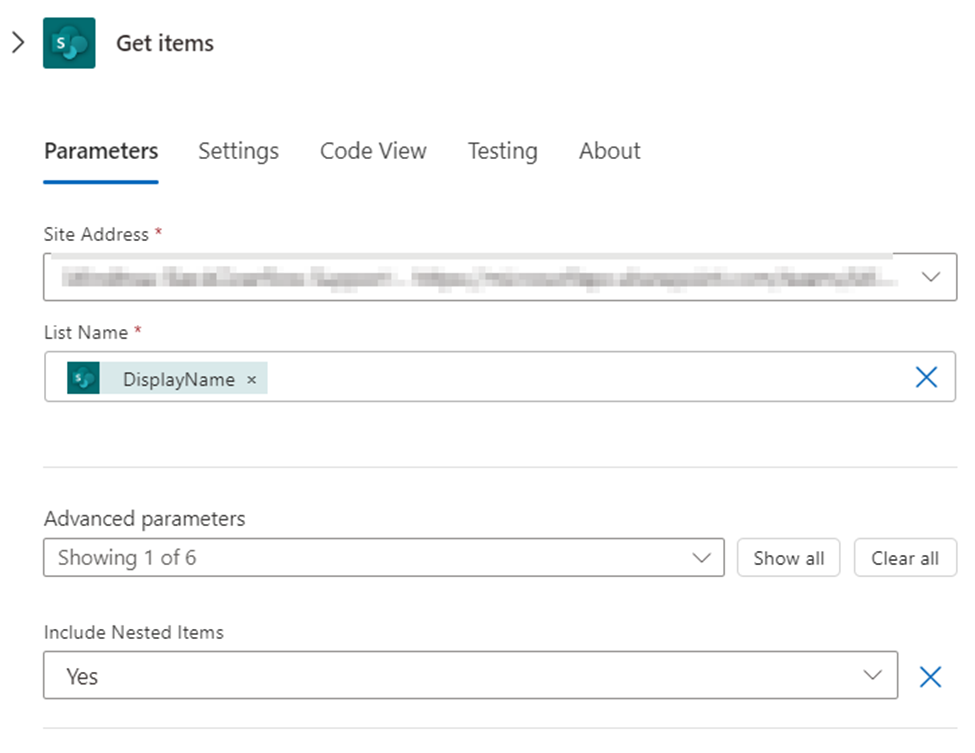Click inside the List Name field
Screen dimensions: 975x753
pyautogui.click(x=500, y=378)
